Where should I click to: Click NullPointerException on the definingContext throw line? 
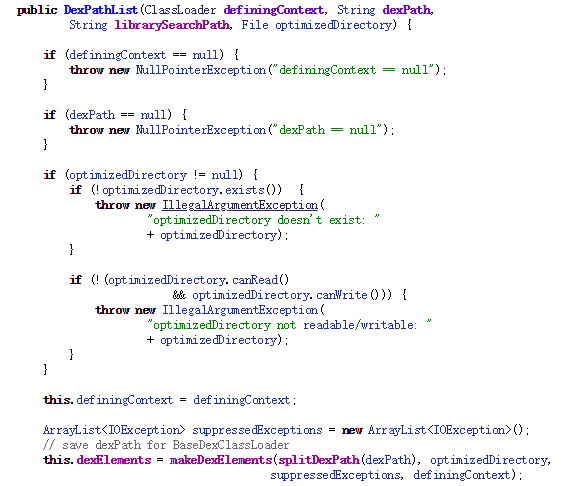(x=201, y=70)
